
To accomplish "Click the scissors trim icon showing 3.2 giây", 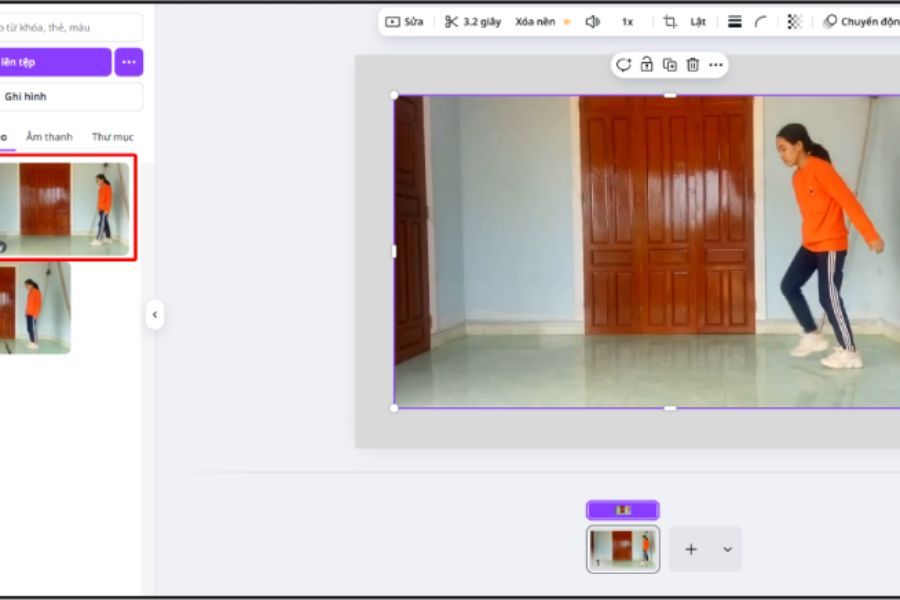I will (x=452, y=21).
